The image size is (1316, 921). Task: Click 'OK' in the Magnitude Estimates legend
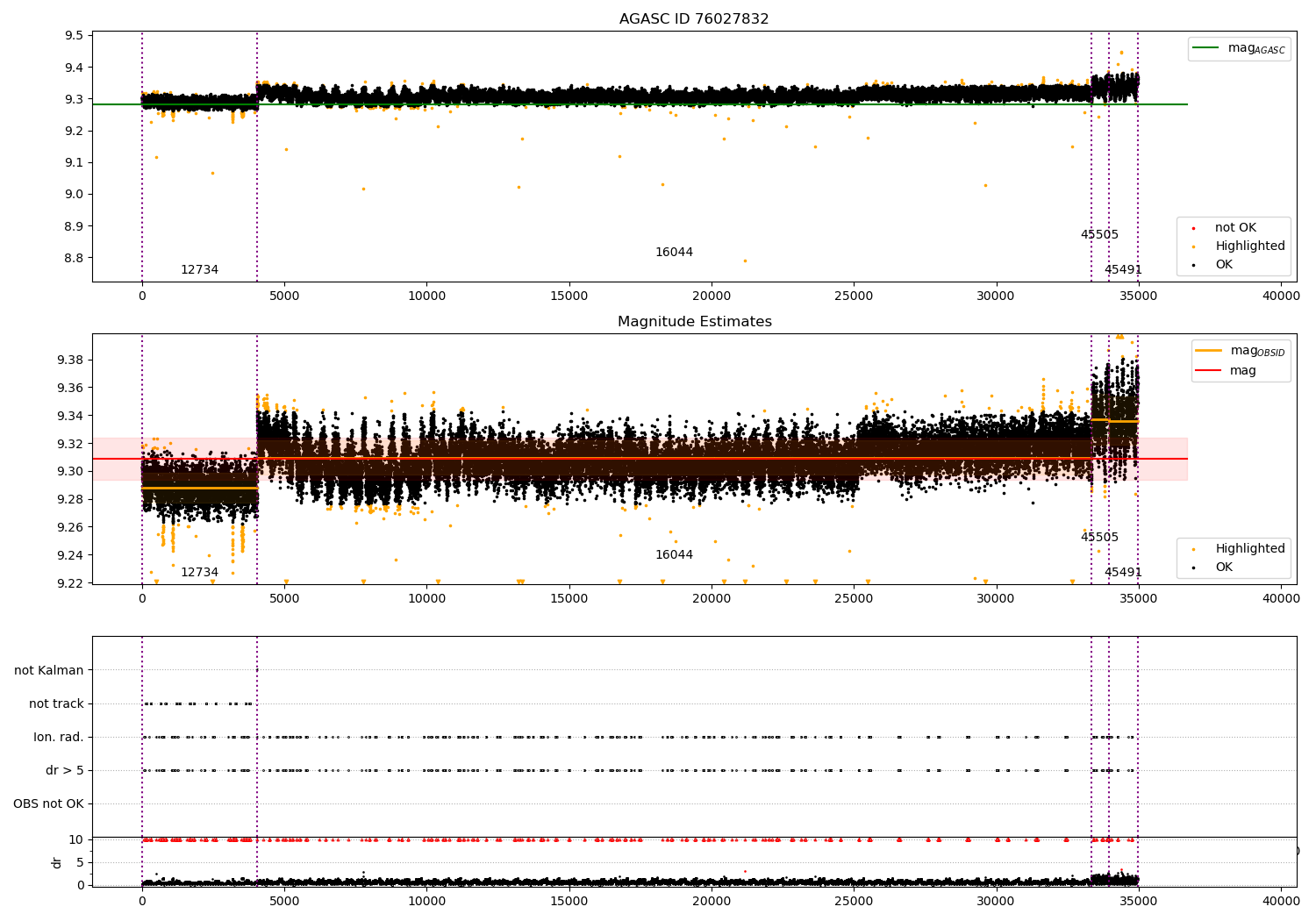tap(1223, 568)
